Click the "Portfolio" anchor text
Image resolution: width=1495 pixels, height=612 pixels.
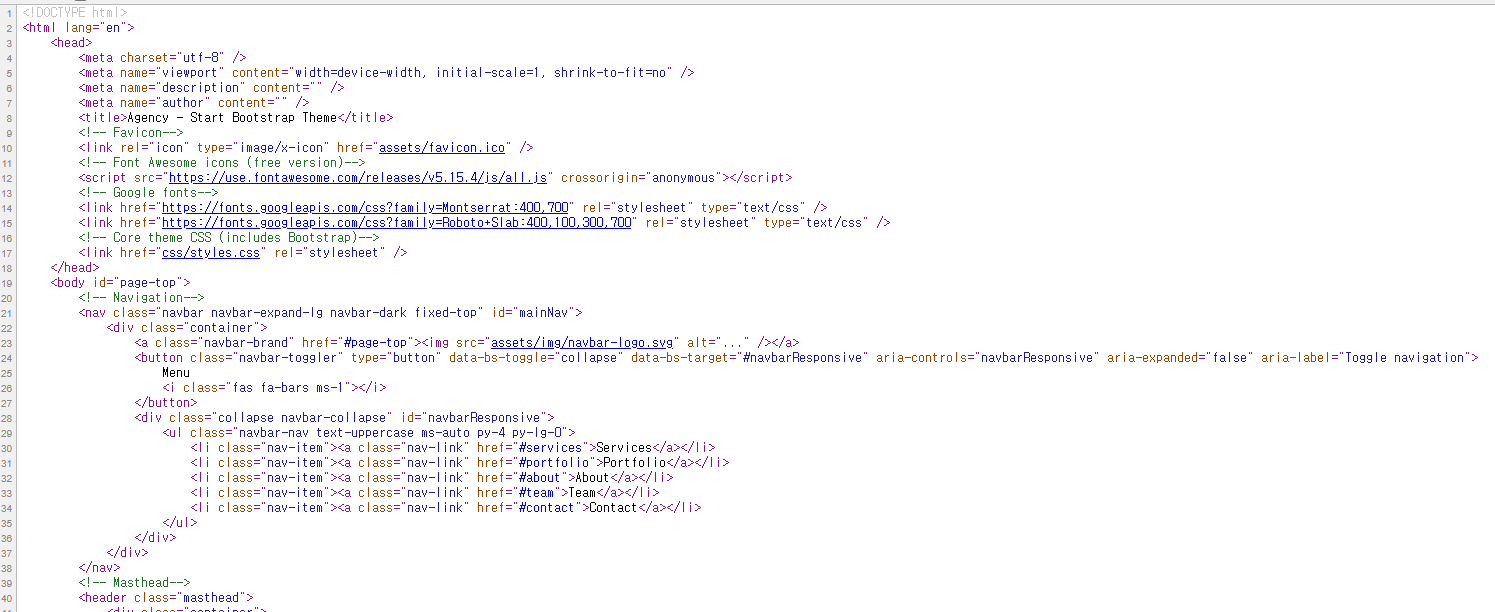coord(635,463)
